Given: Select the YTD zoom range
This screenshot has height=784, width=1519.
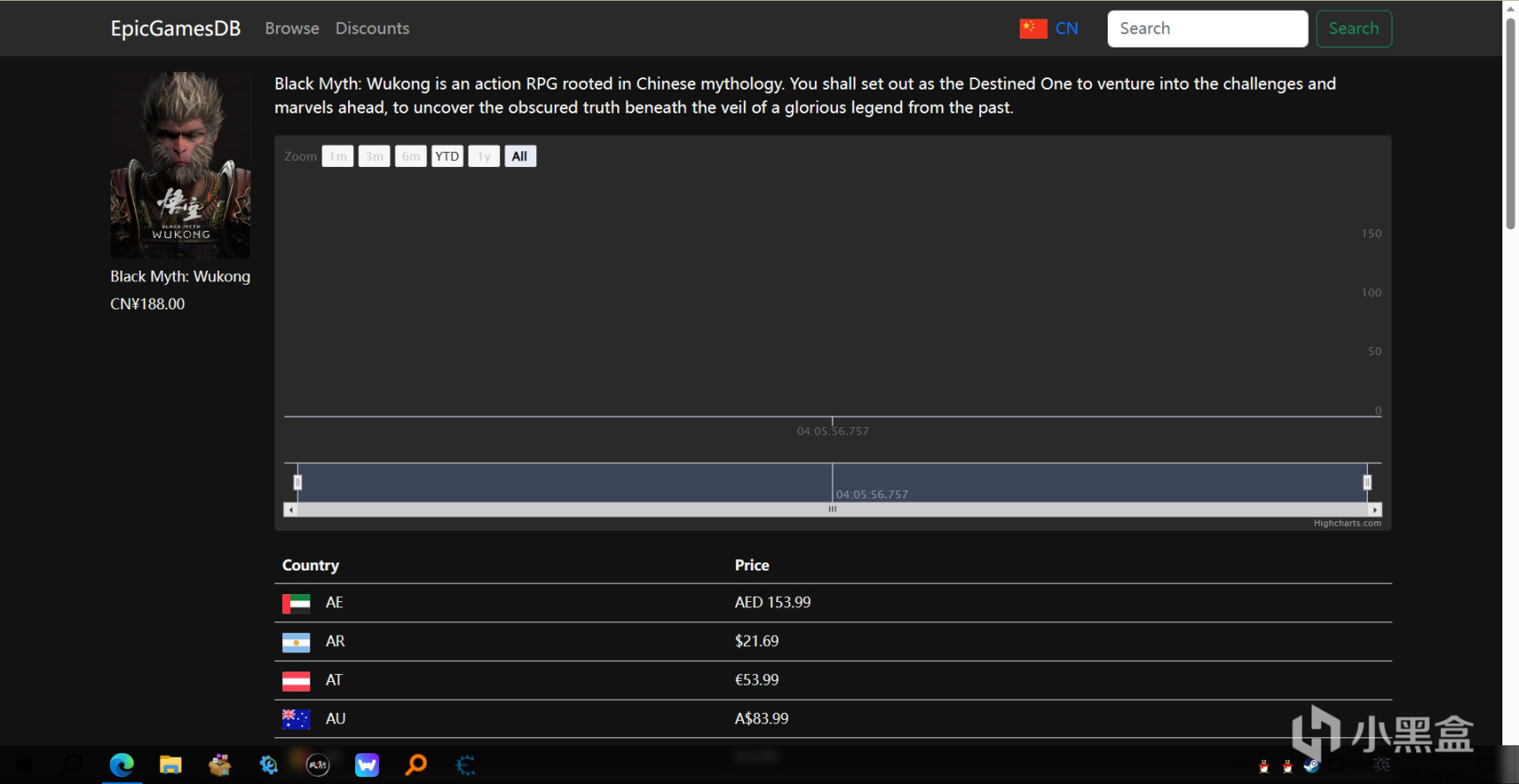Looking at the screenshot, I should (447, 156).
